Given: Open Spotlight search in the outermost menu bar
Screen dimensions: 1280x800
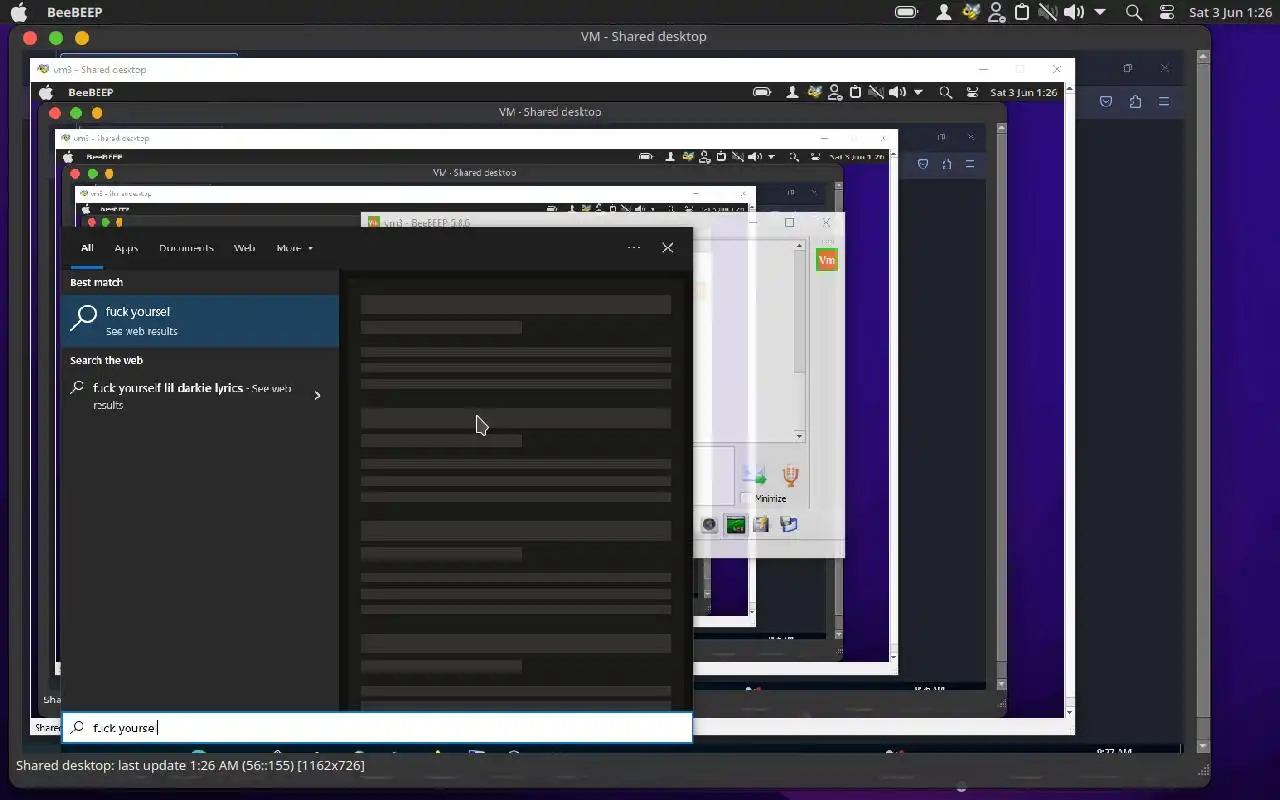Looking at the screenshot, I should (x=1134, y=12).
